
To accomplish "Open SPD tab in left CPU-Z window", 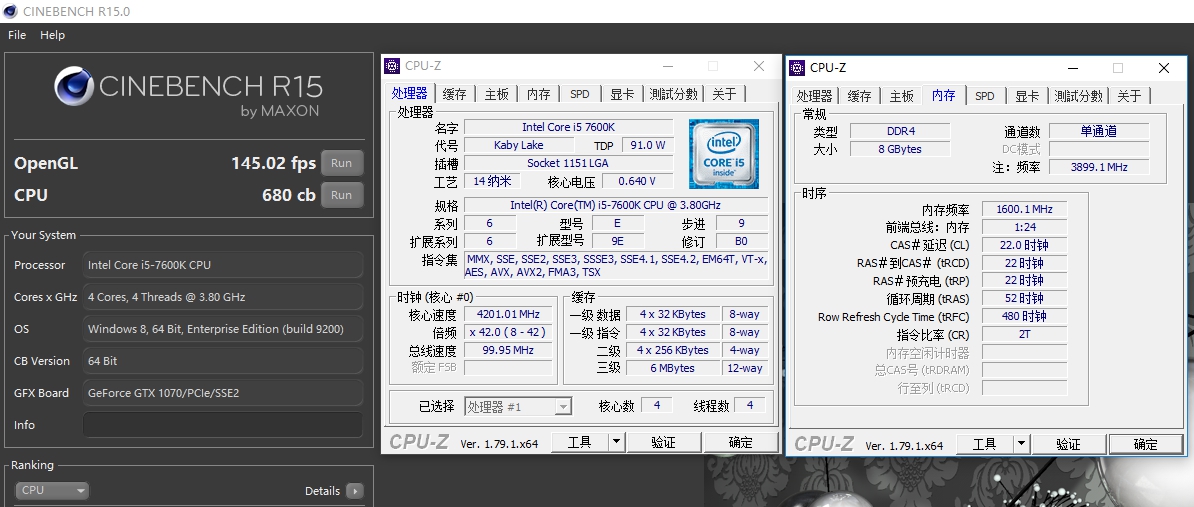I will click(x=580, y=94).
